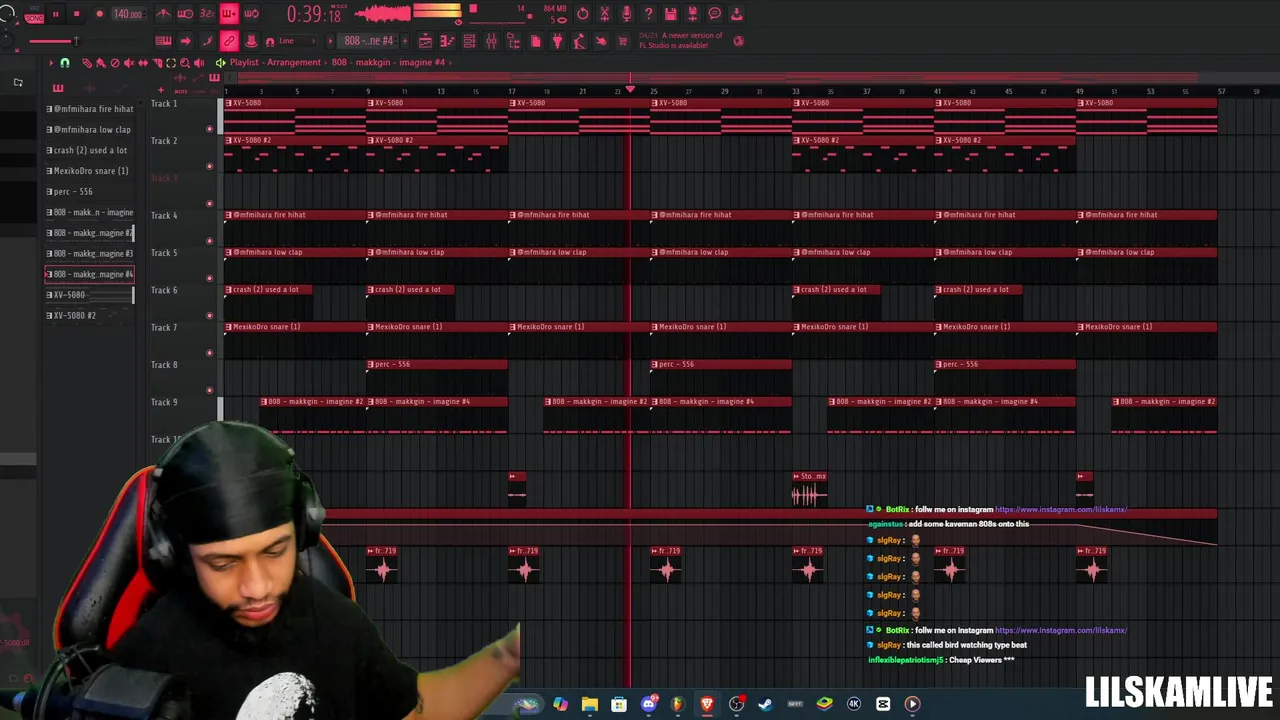Click 808 - makkgin - imagine #4 breadcrumb

point(388,62)
